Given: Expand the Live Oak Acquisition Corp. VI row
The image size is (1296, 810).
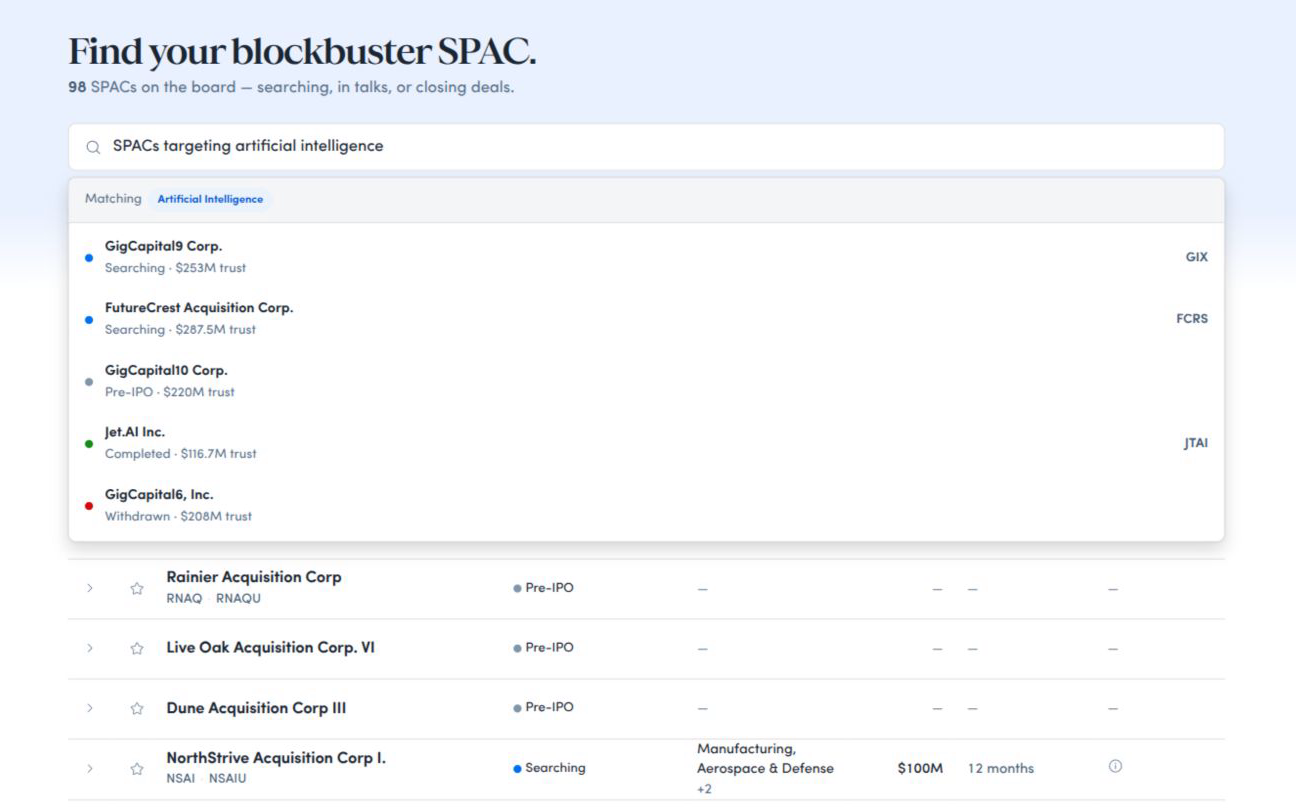Looking at the screenshot, I should [x=90, y=648].
